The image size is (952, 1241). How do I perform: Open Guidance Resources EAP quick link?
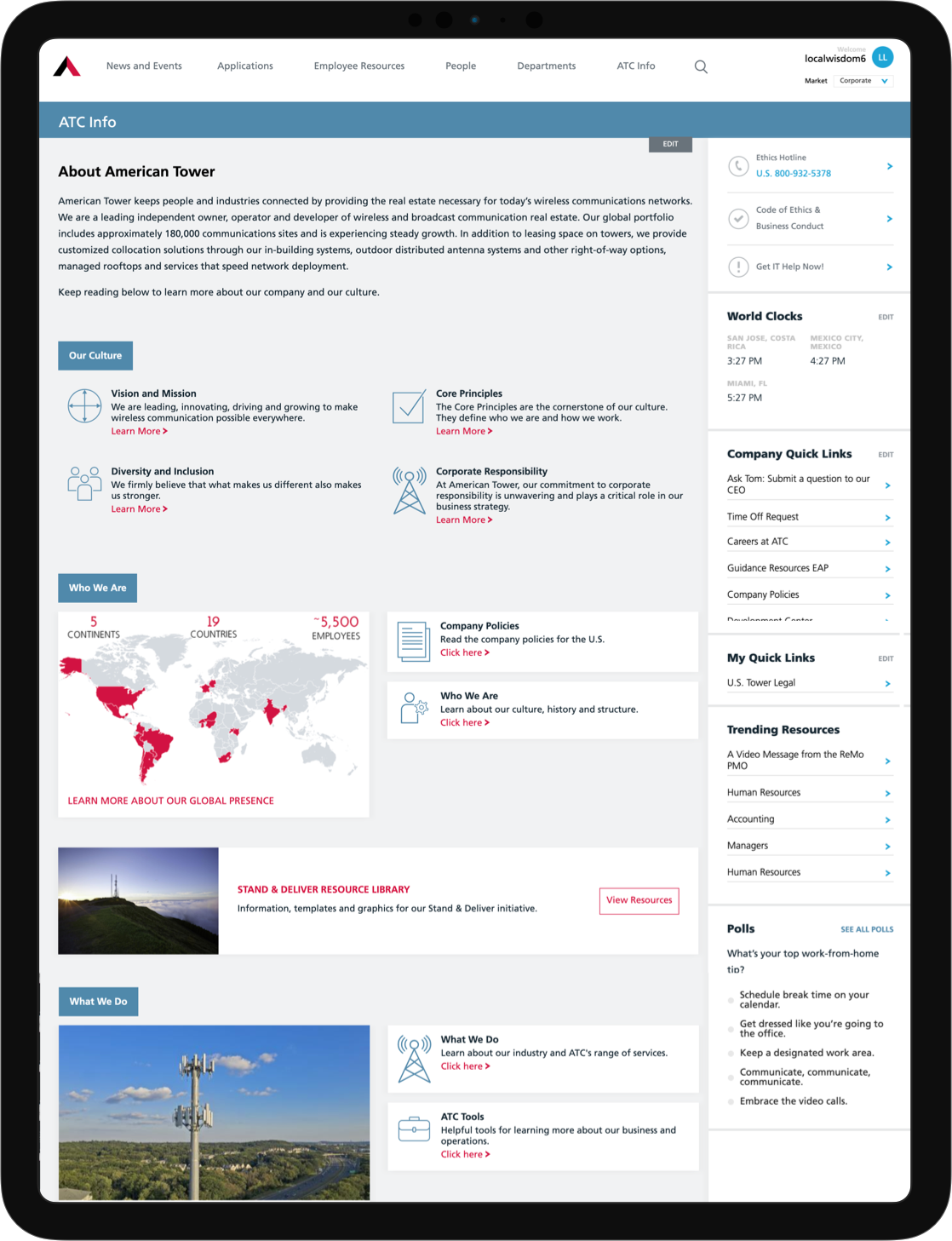(x=810, y=568)
